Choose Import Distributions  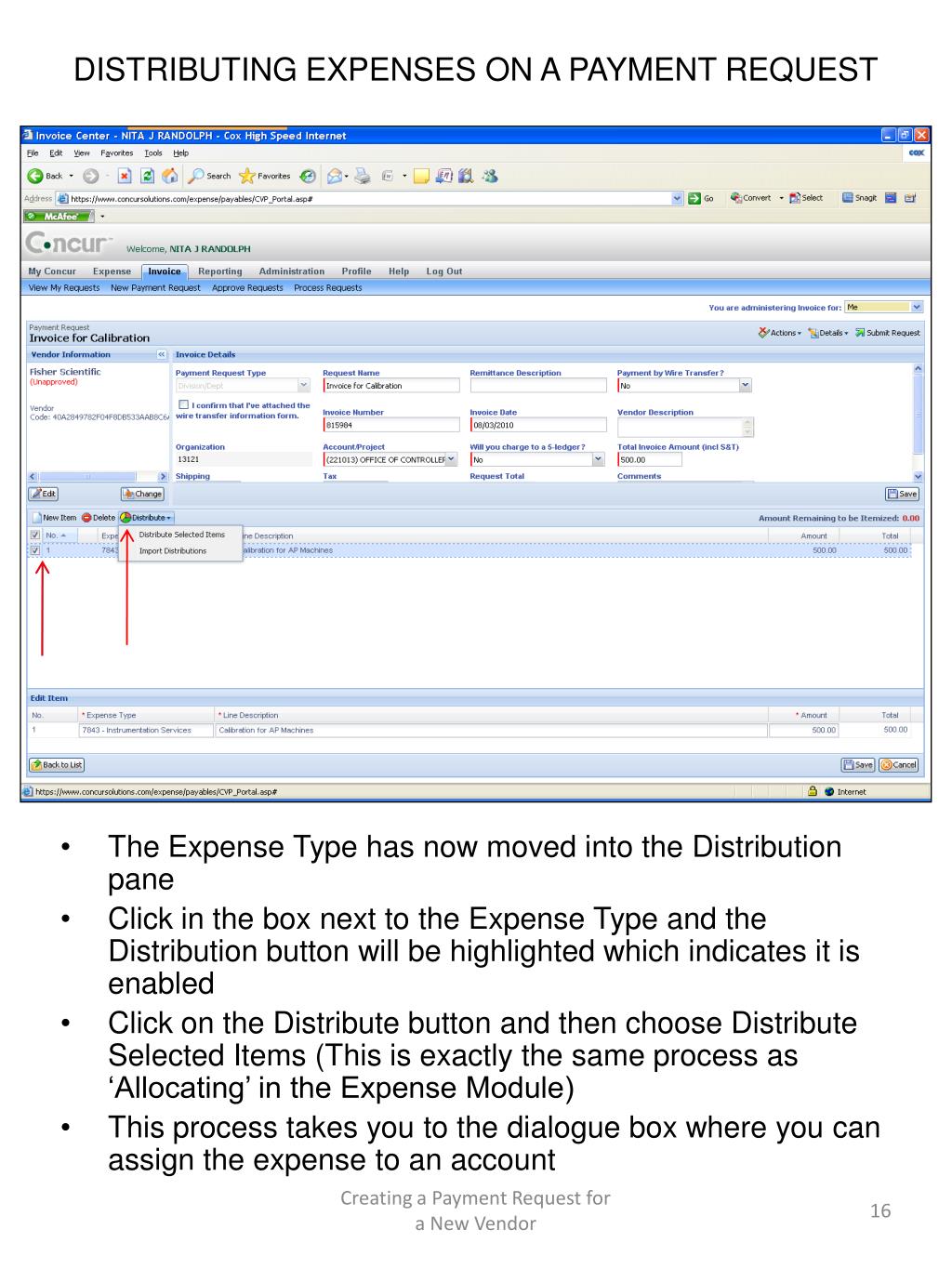pos(173,551)
